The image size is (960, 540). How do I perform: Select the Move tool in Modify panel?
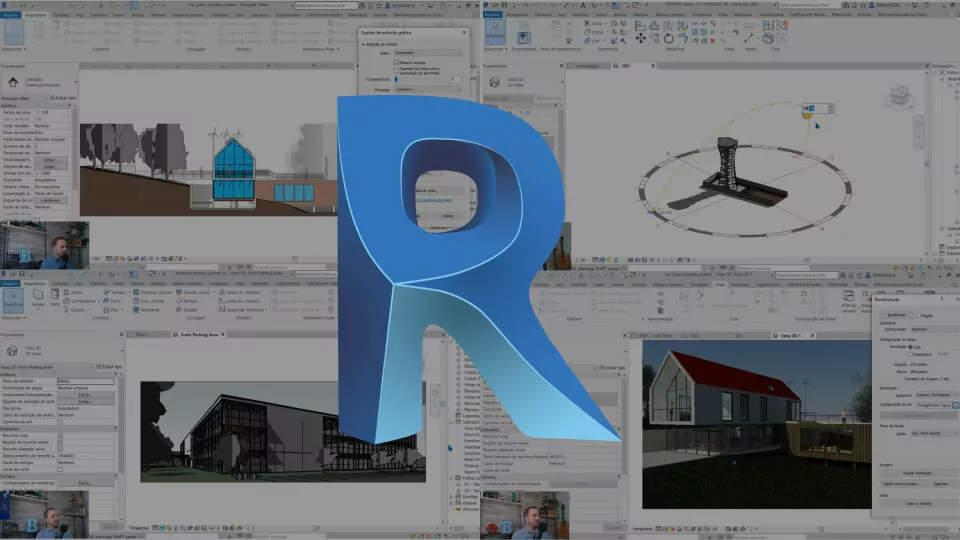tap(640, 39)
